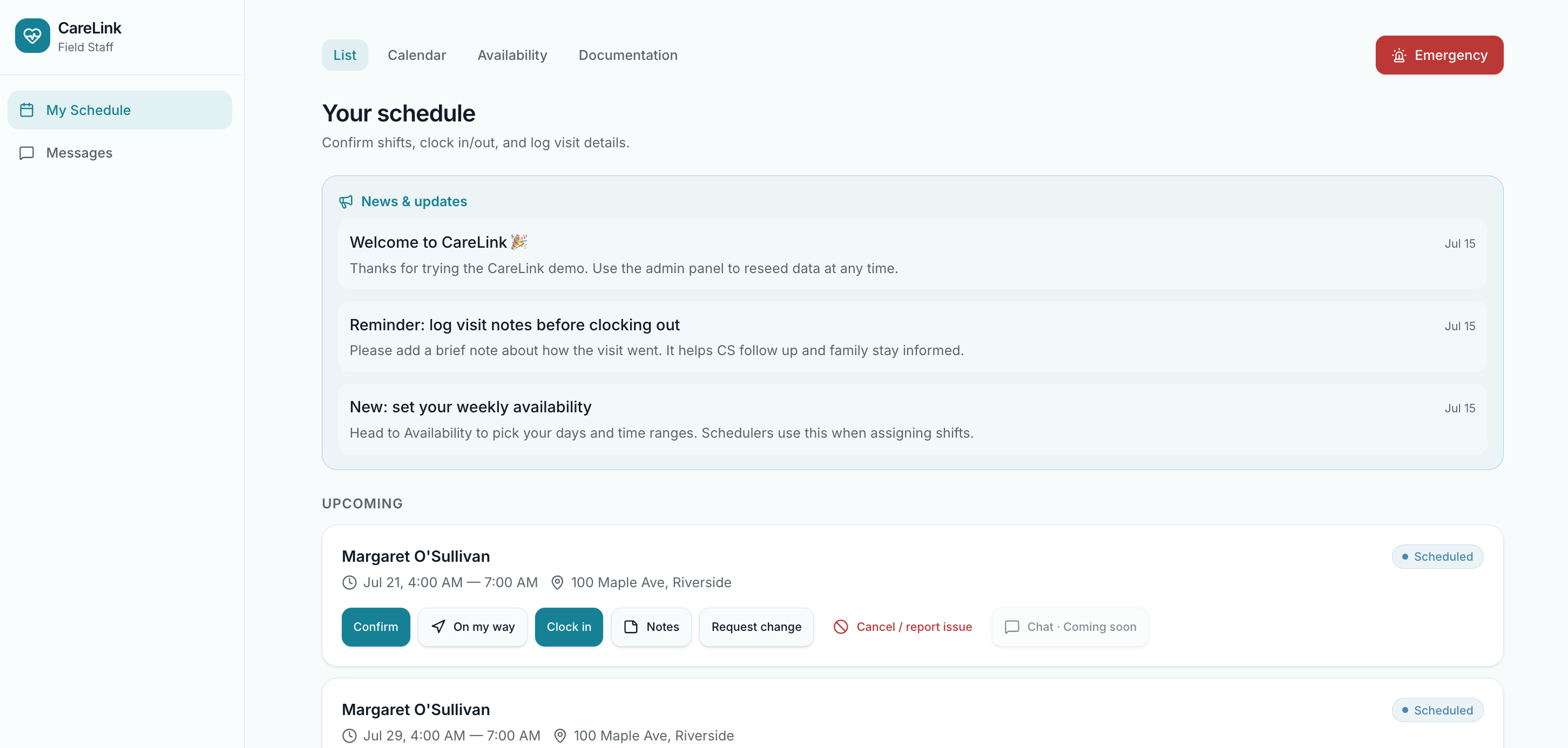The height and width of the screenshot is (748, 1568).
Task: Click Cancel / report issue link
Action: (x=903, y=627)
